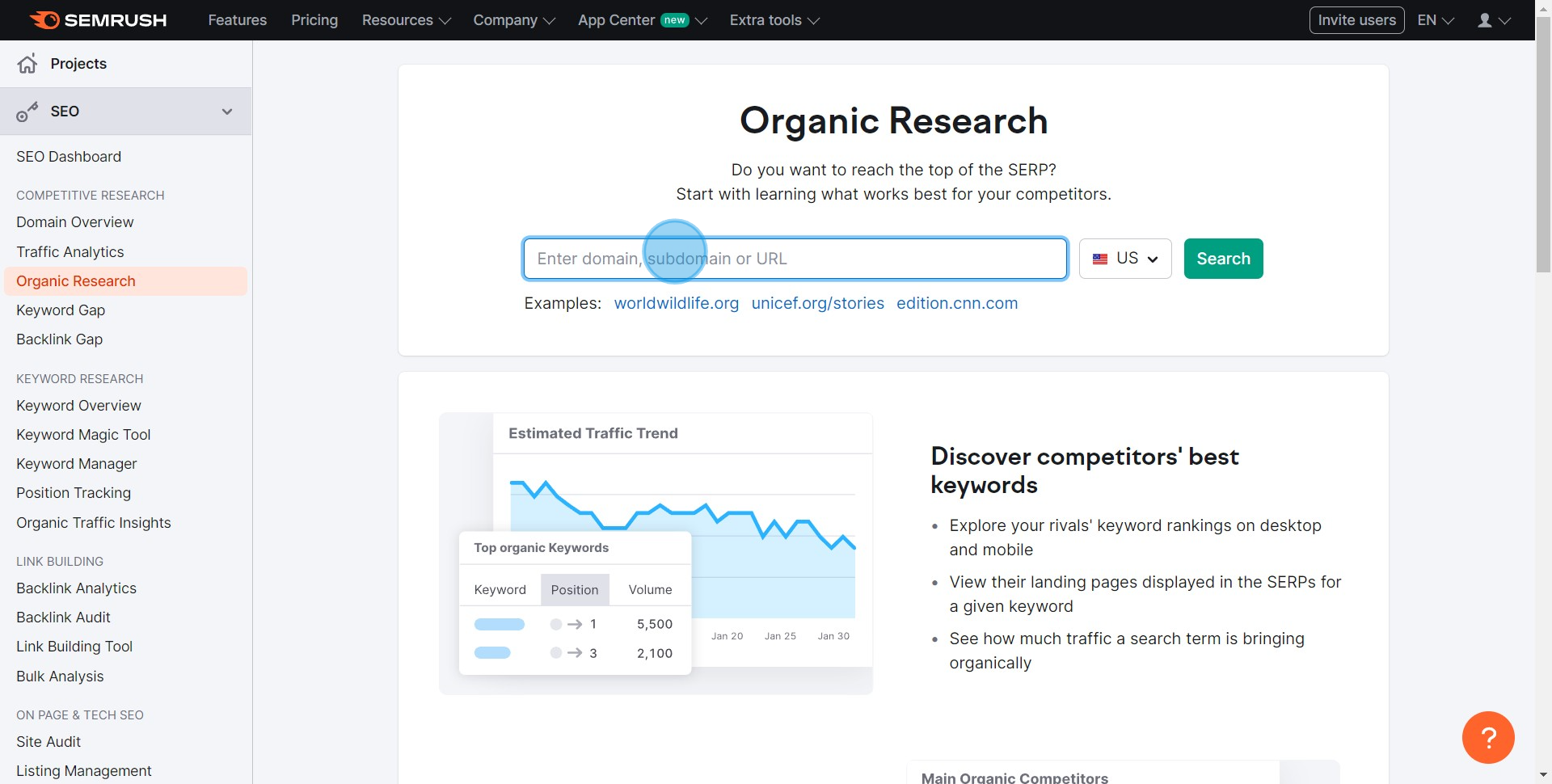Click the Estimated Traffic Trend illustration
The image size is (1552, 784).
(x=656, y=554)
